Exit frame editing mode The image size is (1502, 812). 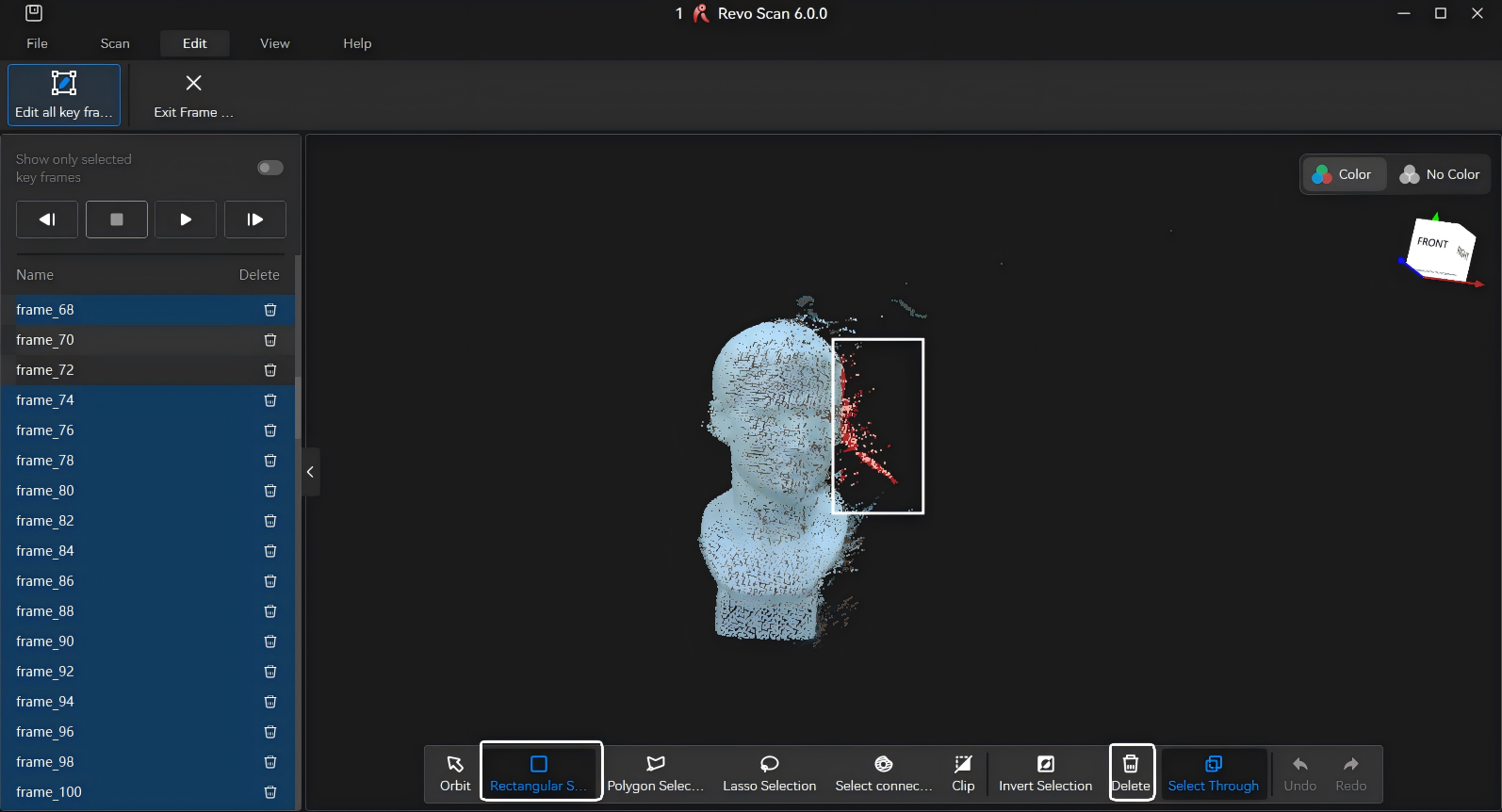pos(193,94)
